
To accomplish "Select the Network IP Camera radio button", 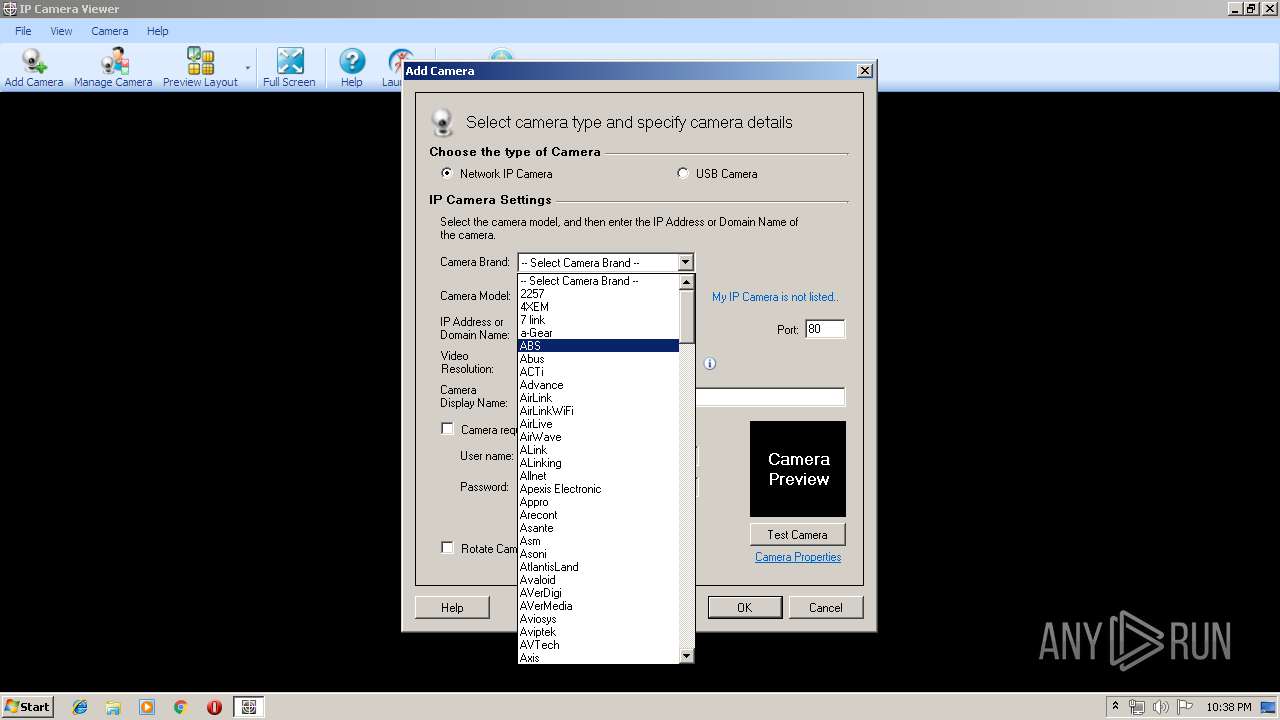I will click(x=447, y=173).
